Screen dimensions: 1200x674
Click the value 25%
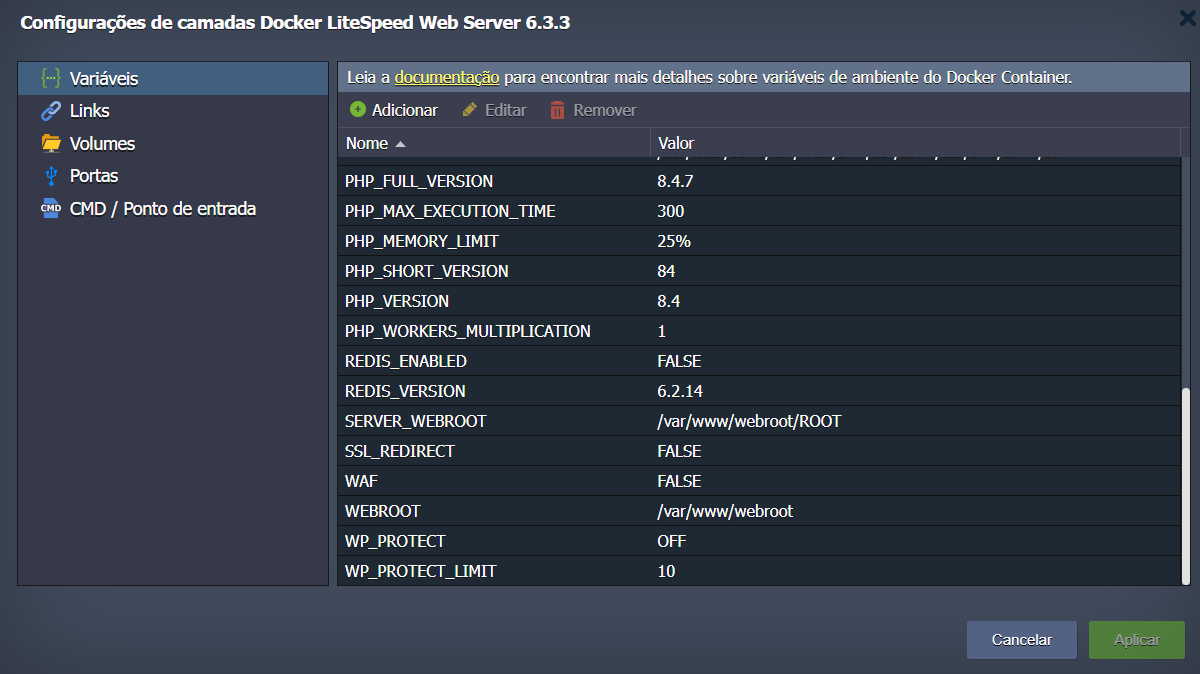pos(674,241)
